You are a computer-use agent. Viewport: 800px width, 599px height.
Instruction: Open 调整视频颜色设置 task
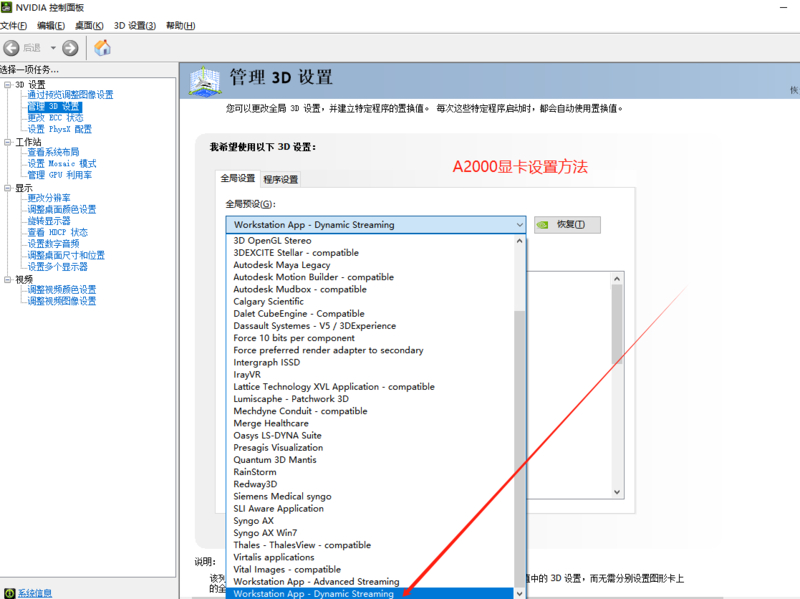pyautogui.click(x=62, y=290)
